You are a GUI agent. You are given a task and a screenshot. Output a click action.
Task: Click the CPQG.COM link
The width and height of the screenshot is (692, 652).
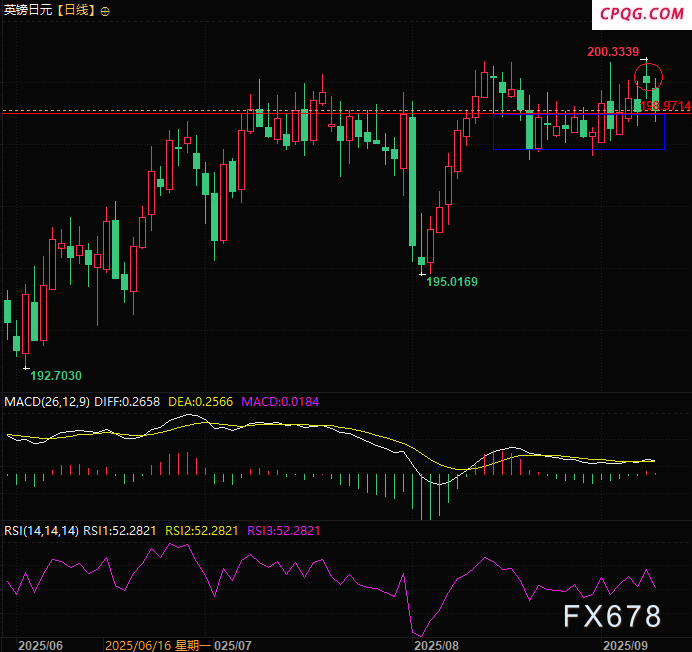tap(642, 13)
